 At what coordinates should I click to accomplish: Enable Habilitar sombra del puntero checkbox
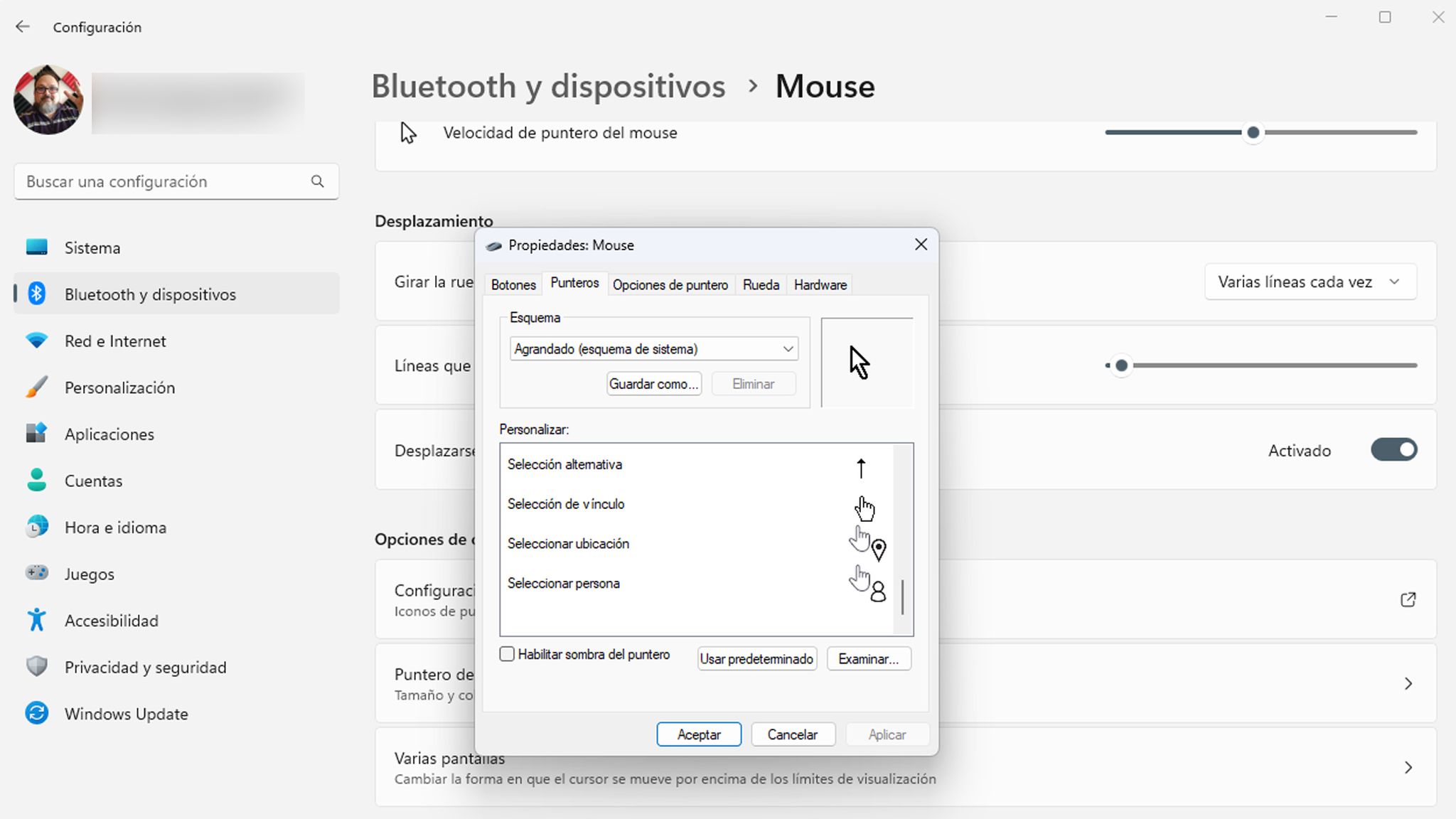click(x=507, y=653)
